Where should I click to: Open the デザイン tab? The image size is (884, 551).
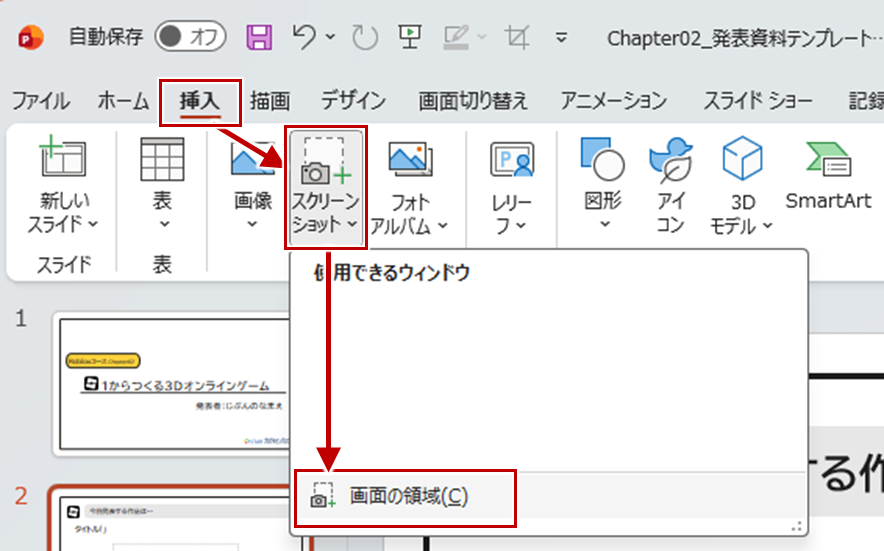353,101
